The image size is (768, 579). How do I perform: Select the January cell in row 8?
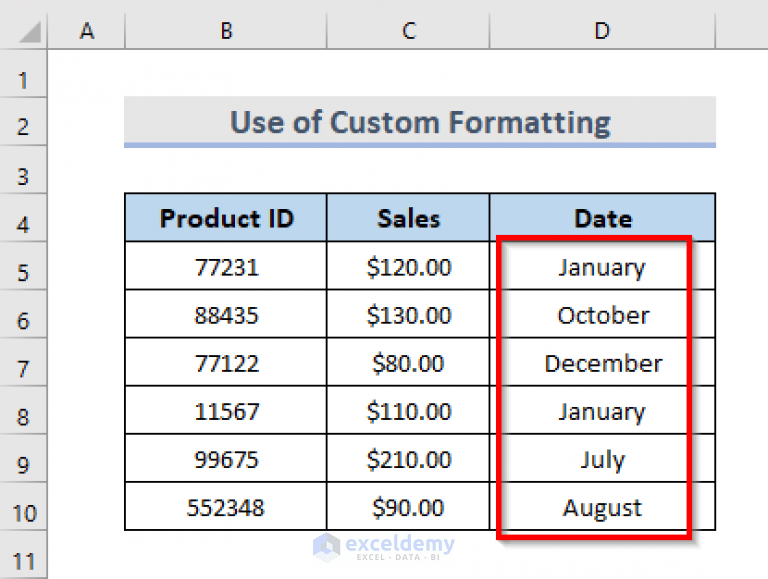click(x=602, y=410)
